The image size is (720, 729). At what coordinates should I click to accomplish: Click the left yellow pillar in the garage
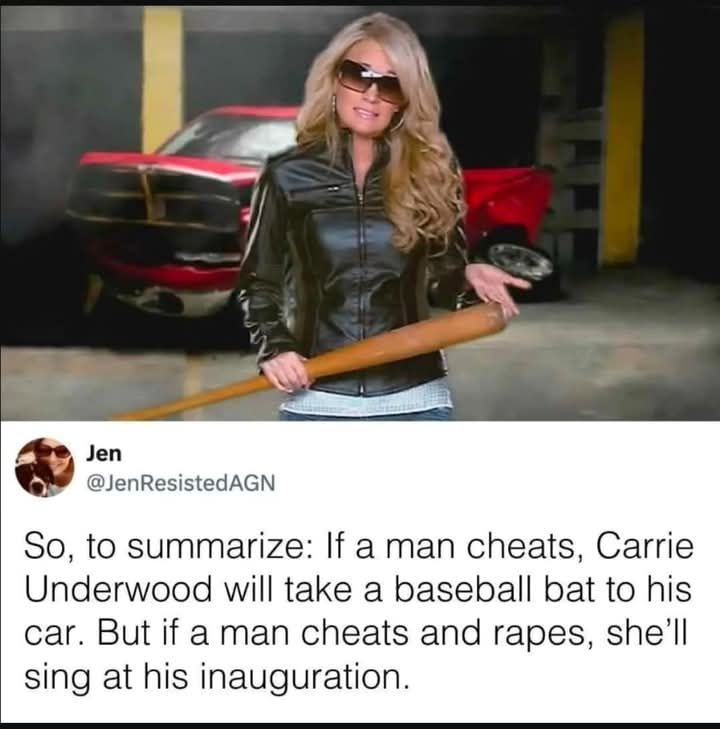162,79
